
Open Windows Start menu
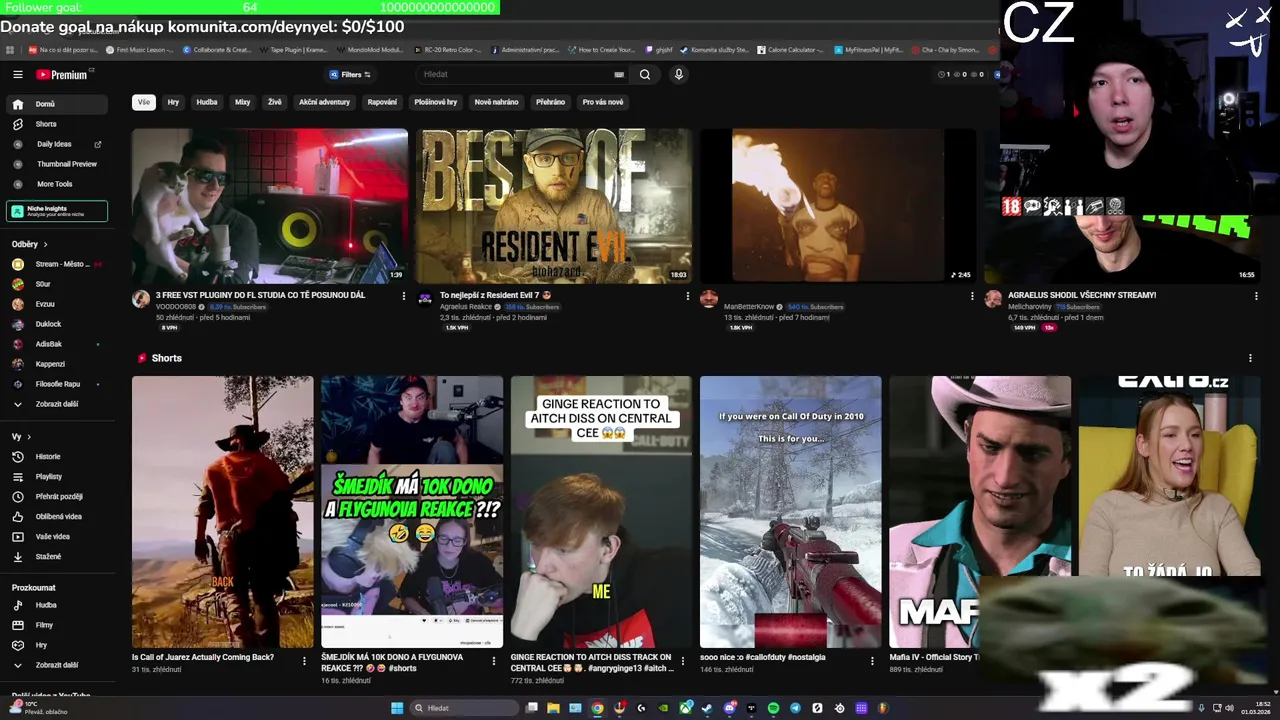click(397, 708)
